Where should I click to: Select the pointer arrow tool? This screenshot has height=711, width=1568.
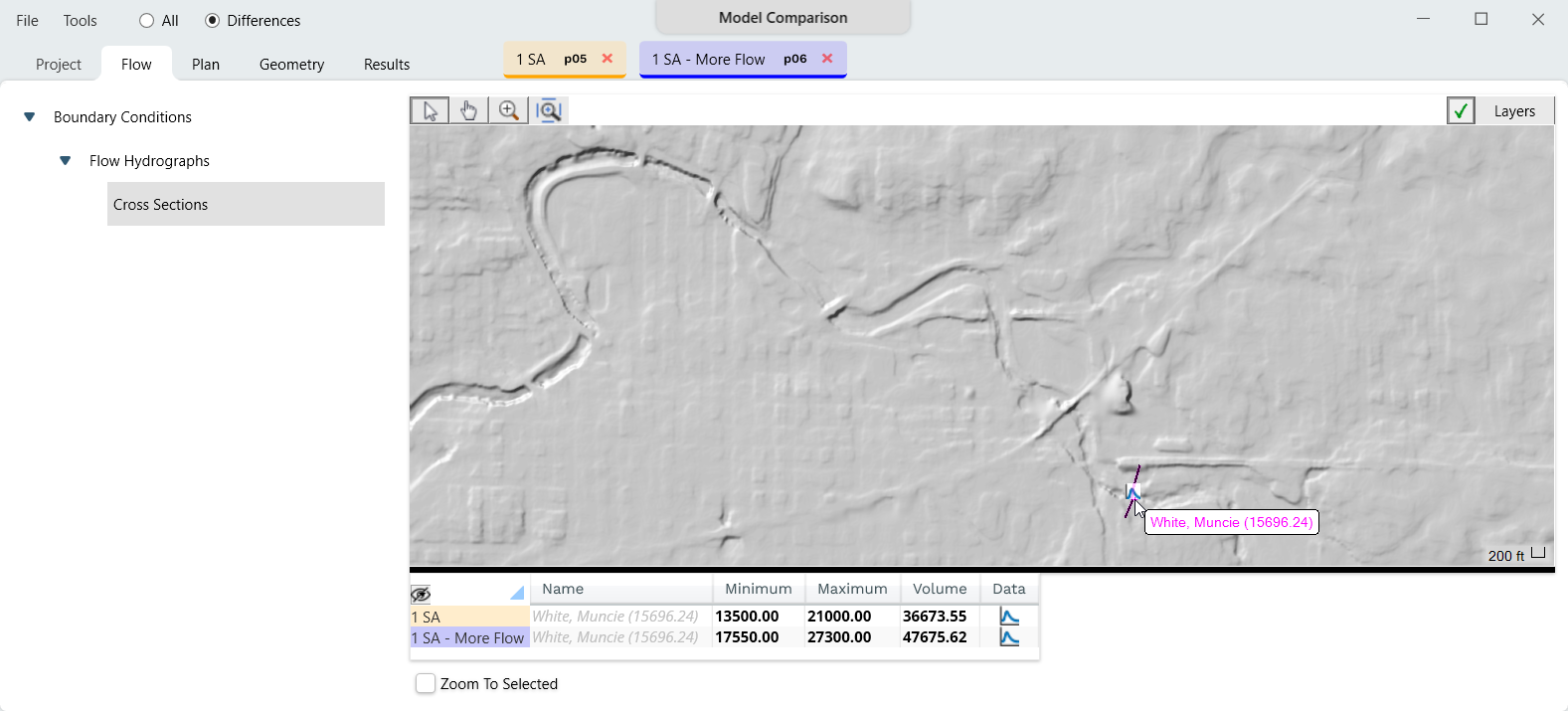(430, 110)
